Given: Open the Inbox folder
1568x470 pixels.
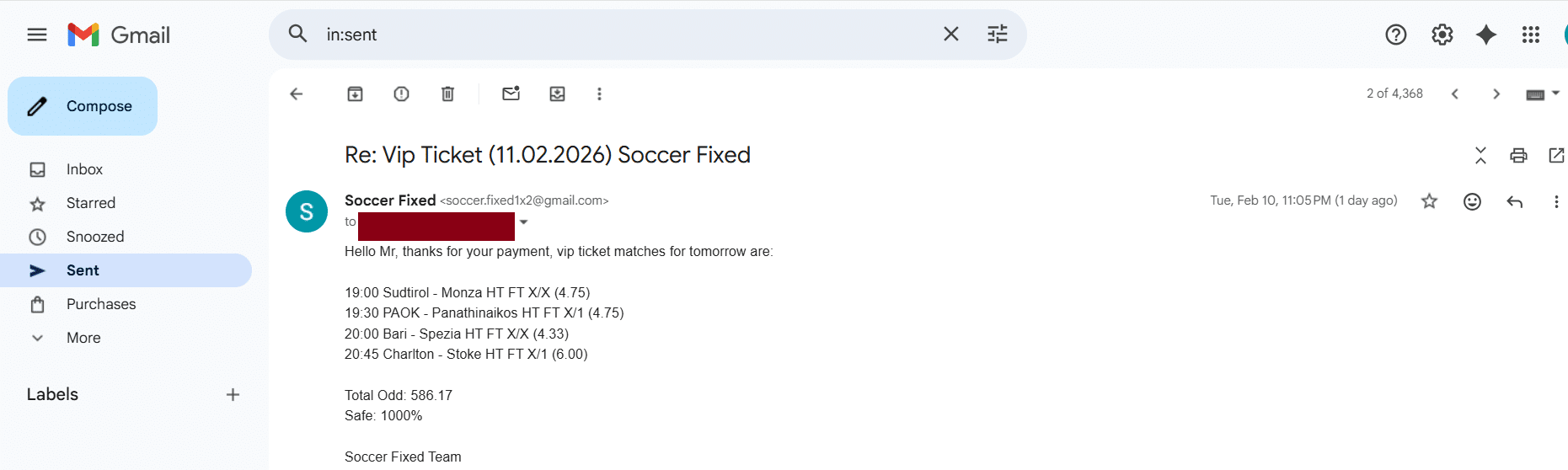Looking at the screenshot, I should click(84, 169).
